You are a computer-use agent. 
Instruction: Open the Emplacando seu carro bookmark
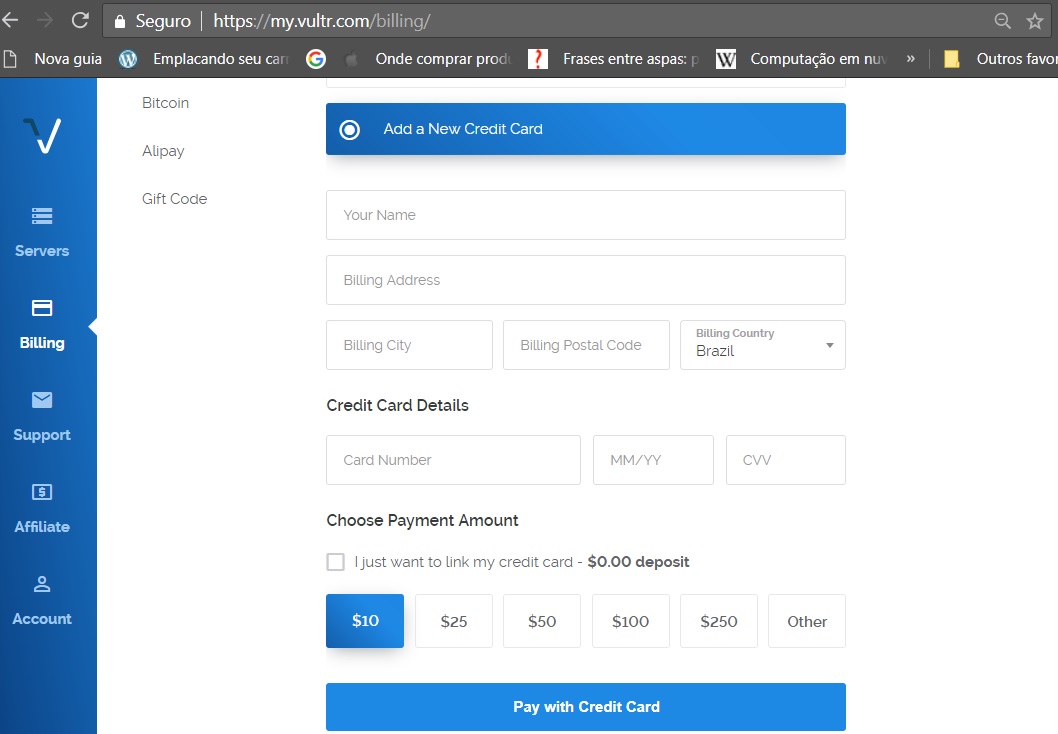[x=221, y=59]
